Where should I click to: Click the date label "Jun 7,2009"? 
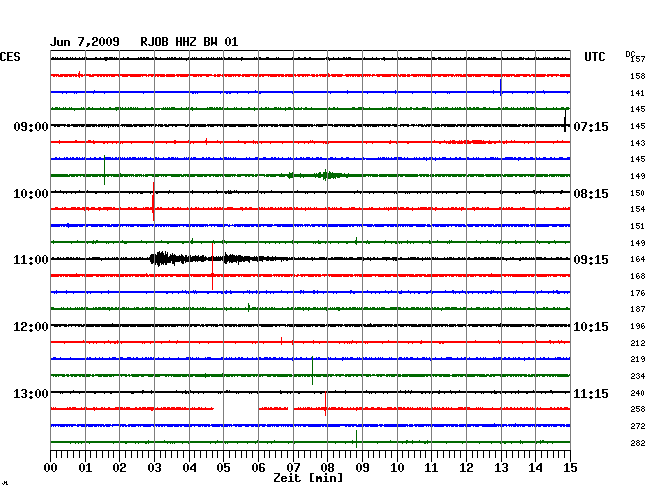(85, 42)
